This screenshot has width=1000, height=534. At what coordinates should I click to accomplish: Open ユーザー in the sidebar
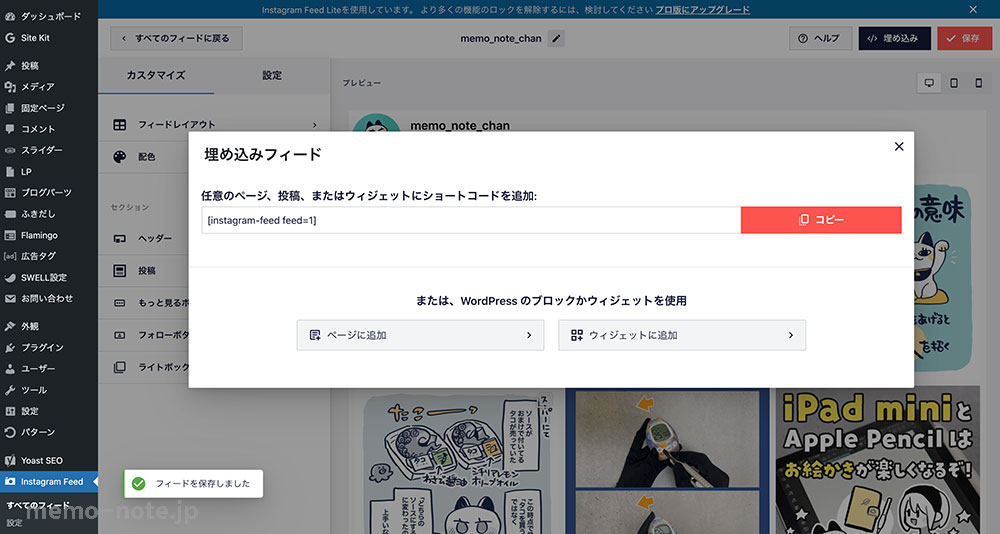click(x=49, y=369)
